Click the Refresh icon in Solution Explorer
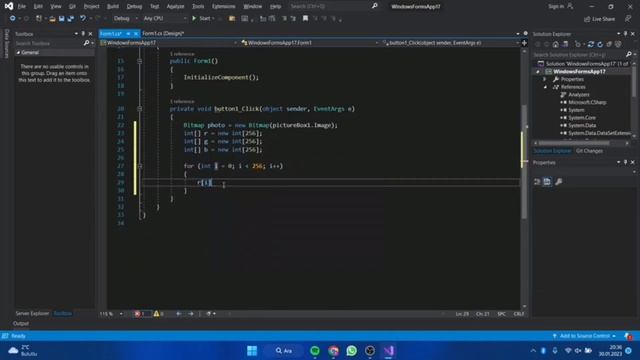 tap(600, 44)
